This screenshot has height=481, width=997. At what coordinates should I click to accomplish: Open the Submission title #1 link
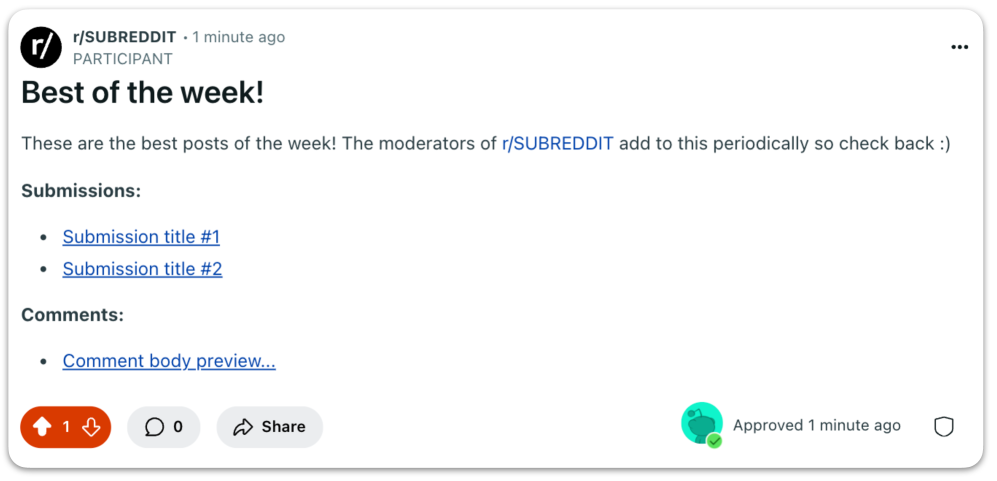point(141,237)
